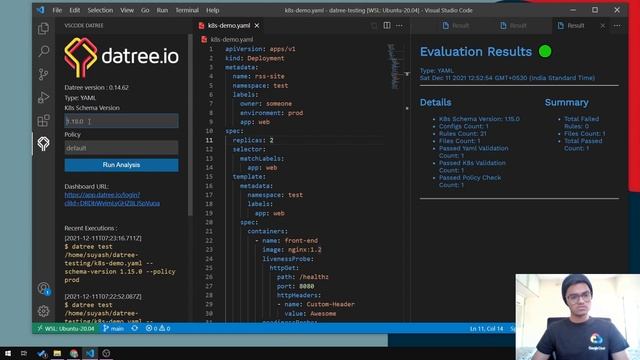Click the Run Analysis button

(x=121, y=165)
